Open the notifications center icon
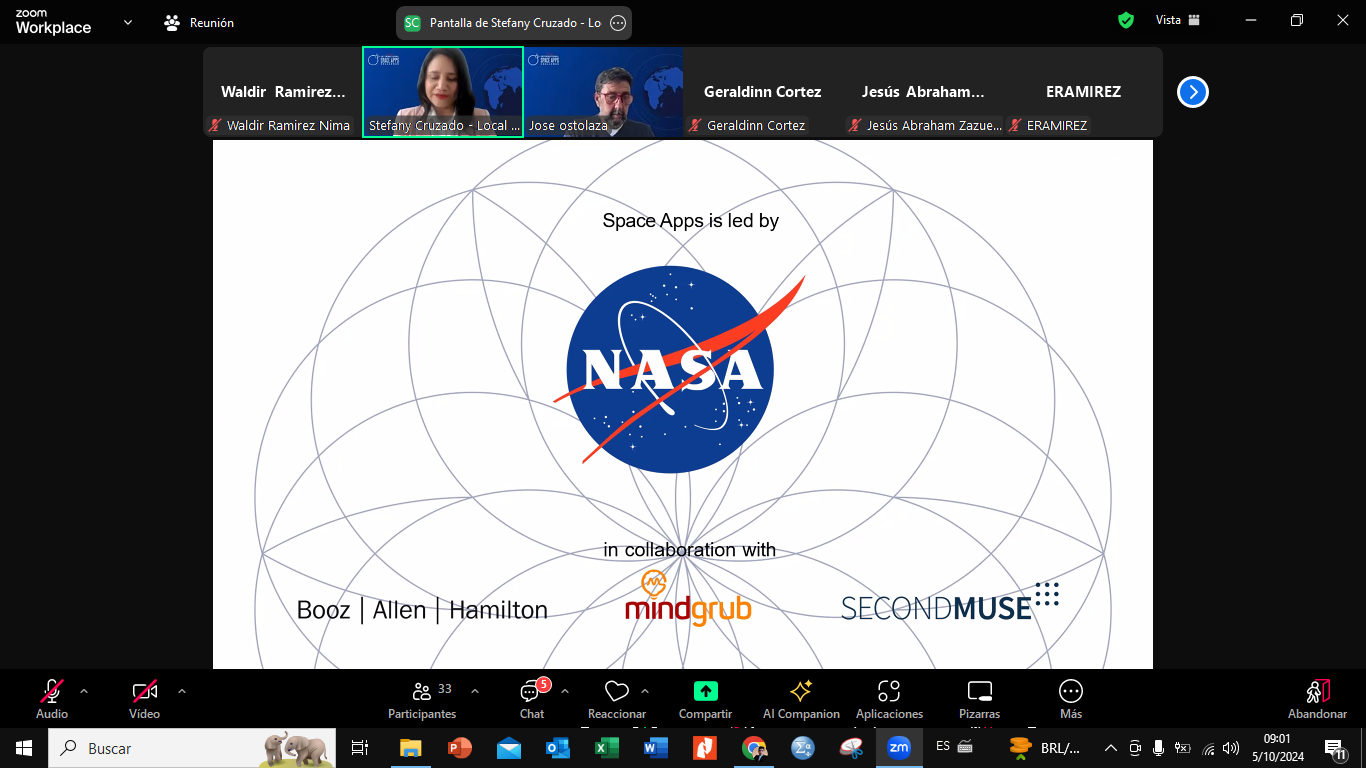This screenshot has width=1366, height=768. [1334, 748]
